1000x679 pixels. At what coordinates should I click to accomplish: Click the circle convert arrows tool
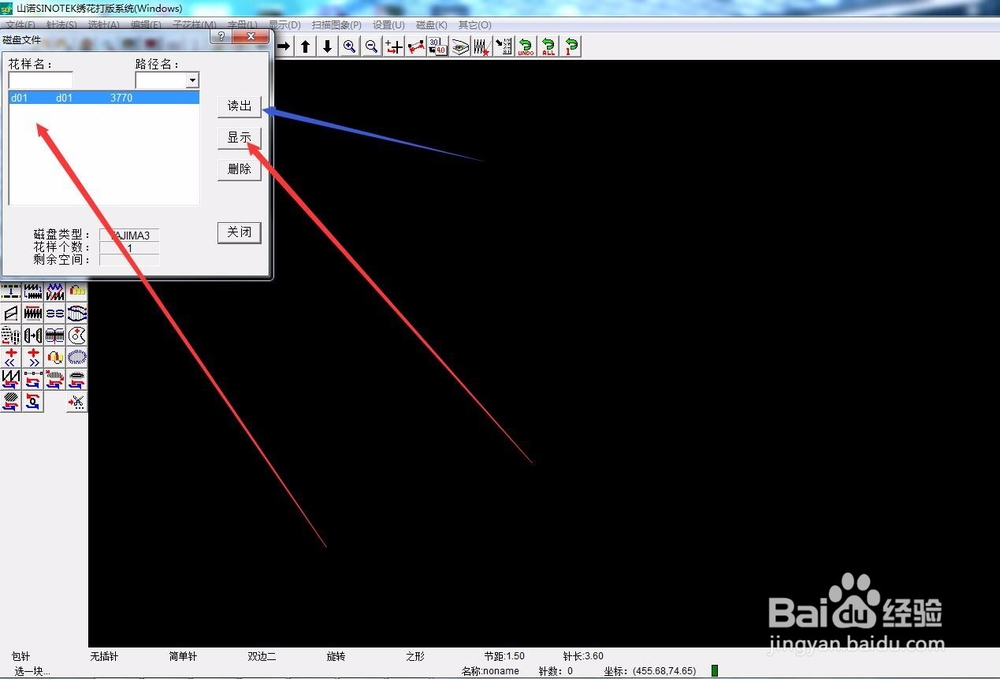click(x=33, y=402)
